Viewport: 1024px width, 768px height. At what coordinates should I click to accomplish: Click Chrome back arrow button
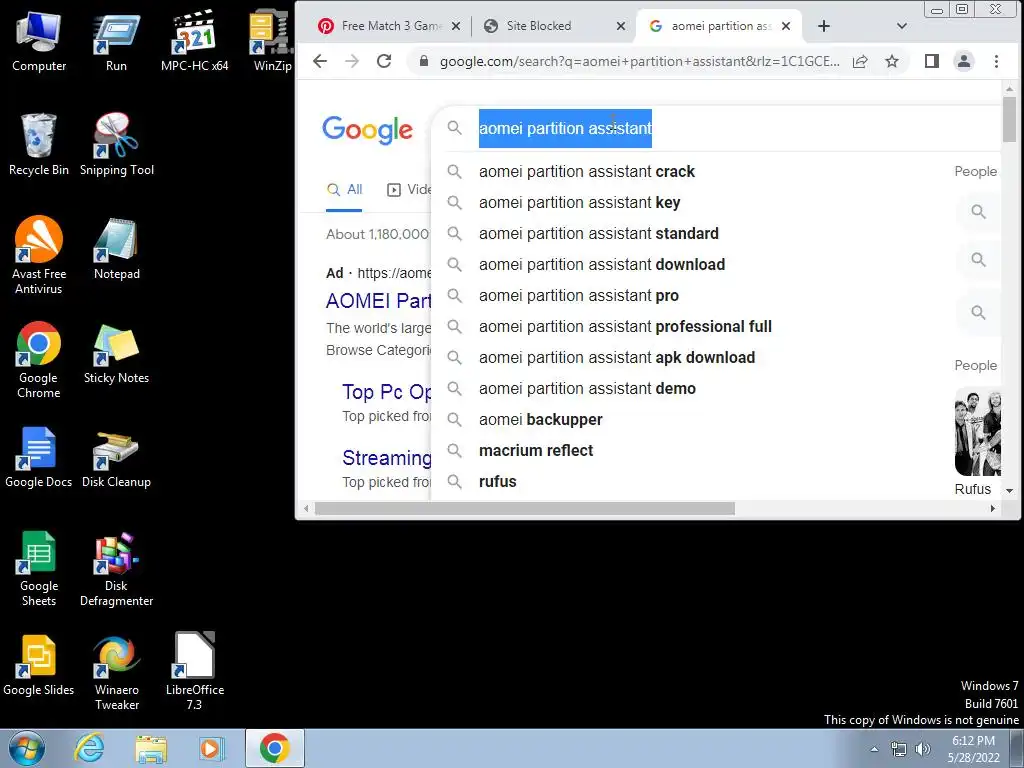click(x=319, y=61)
